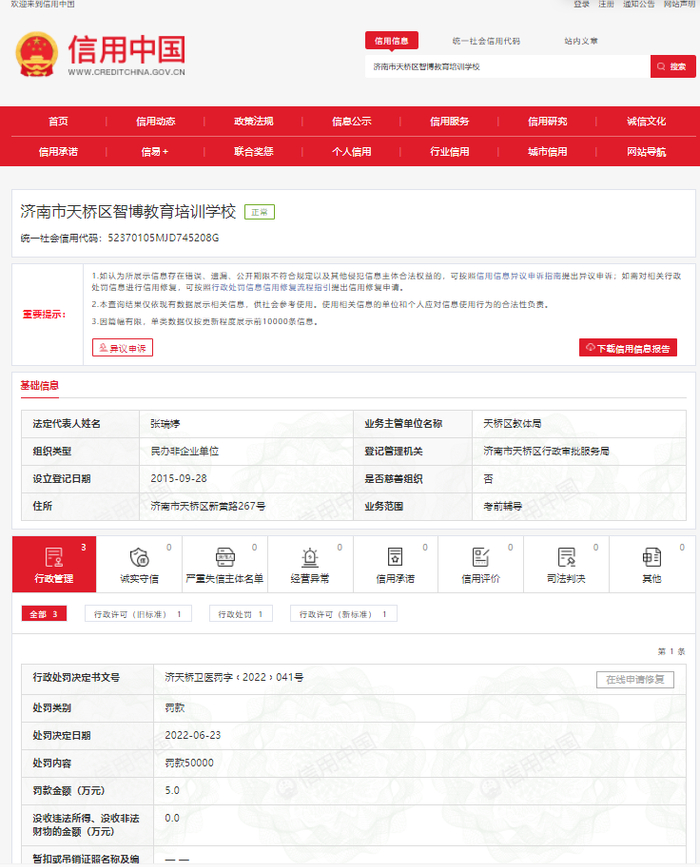Click the 济南市天桥区行政审批服务局 cell

tap(546, 451)
